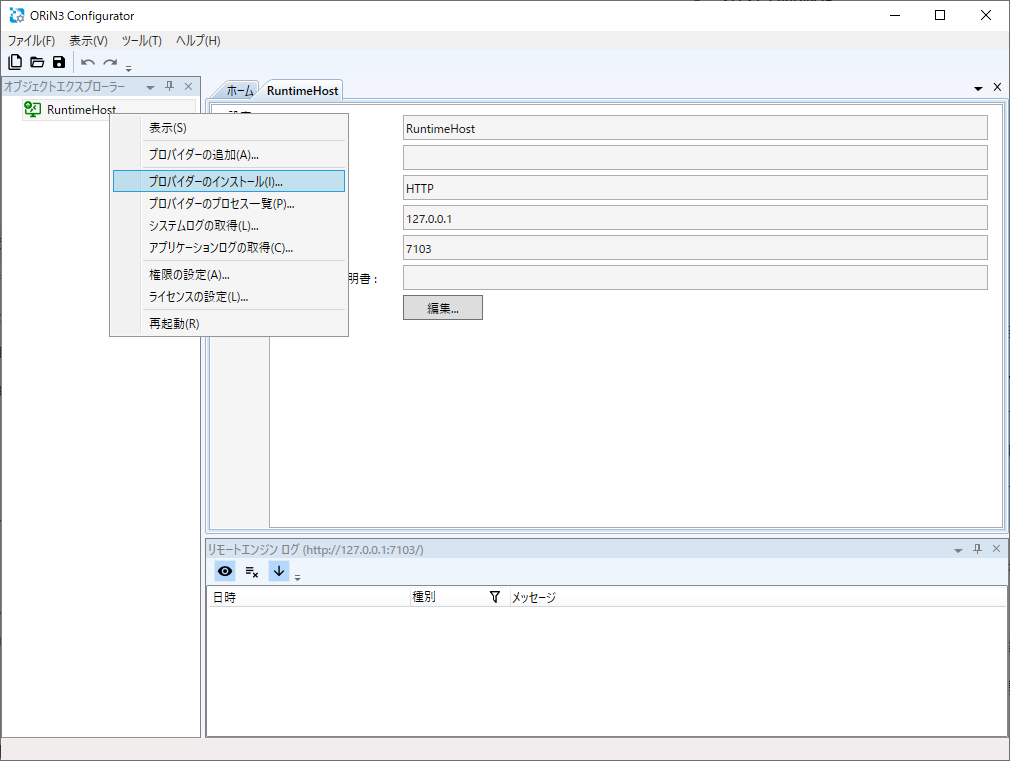Redo the last action
The width and height of the screenshot is (1010, 761).
(110, 63)
